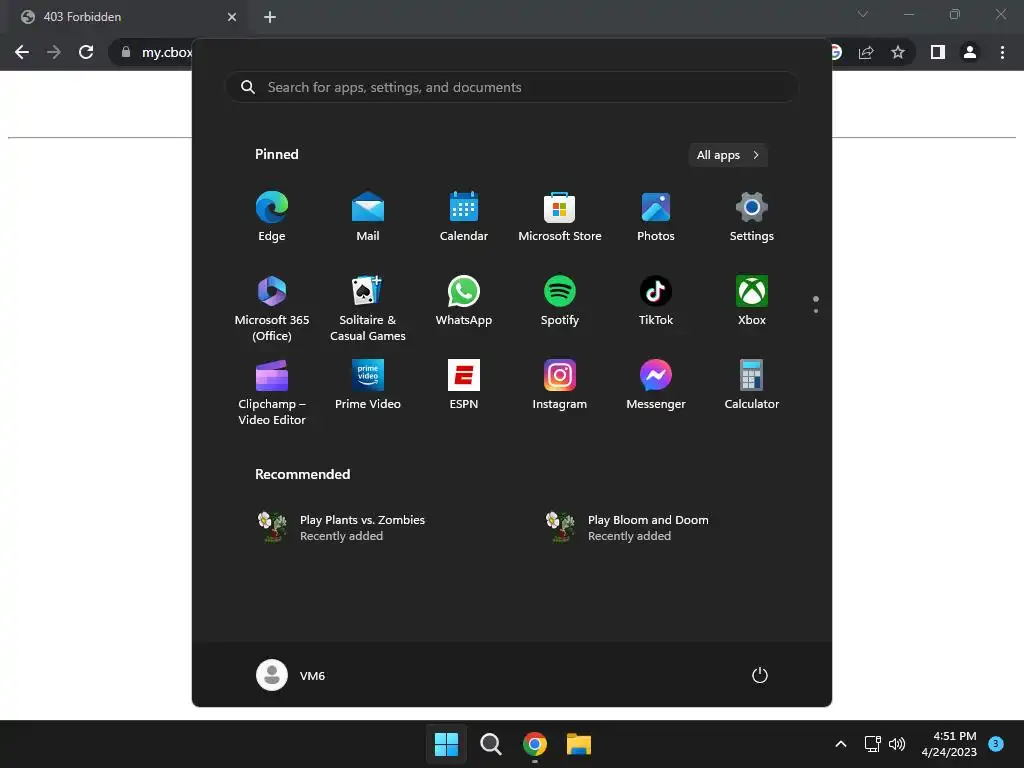Open Chrome tab search dropdown
Screen dimensions: 1024x768
click(x=863, y=14)
